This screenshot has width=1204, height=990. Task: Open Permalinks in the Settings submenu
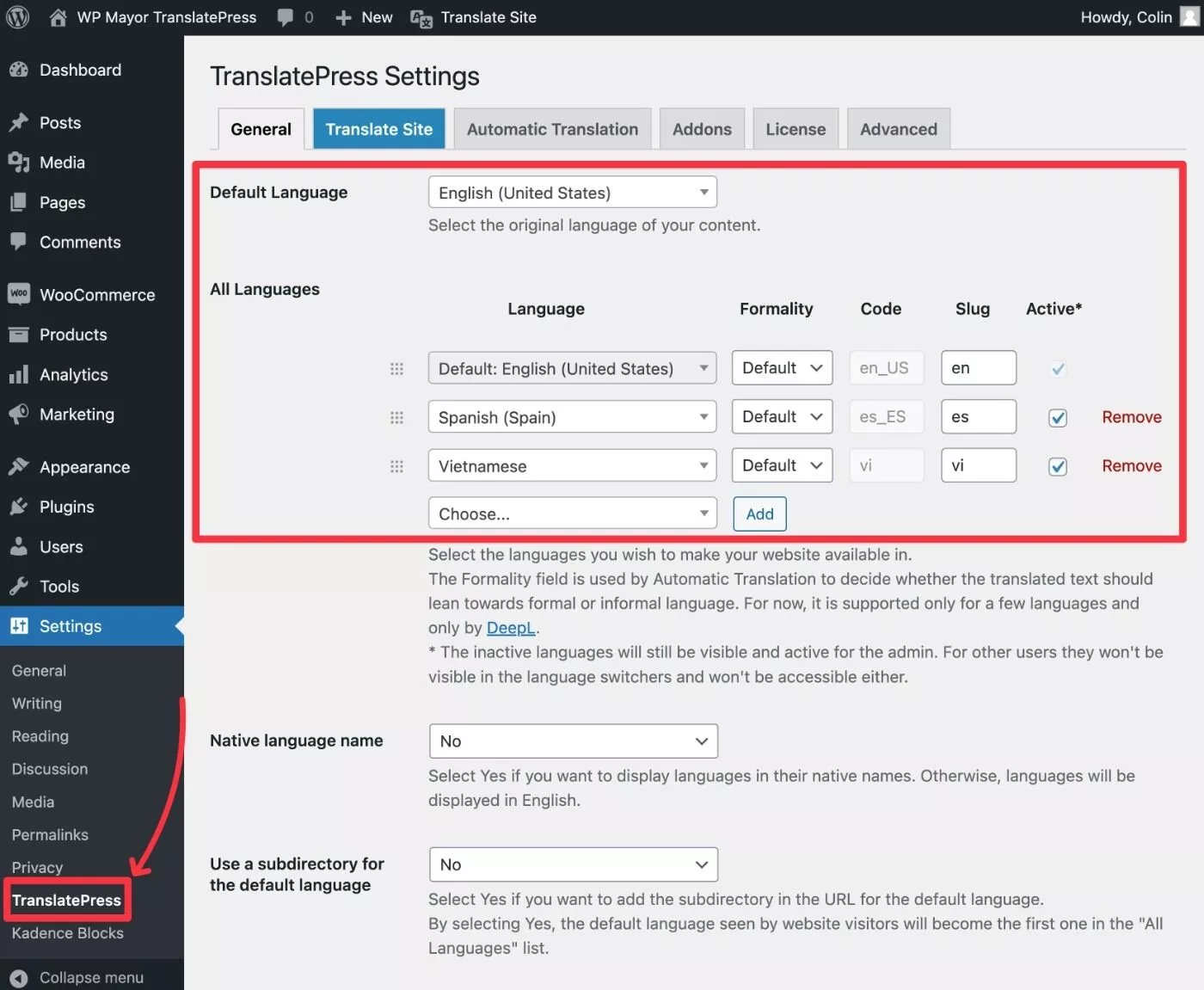(50, 835)
